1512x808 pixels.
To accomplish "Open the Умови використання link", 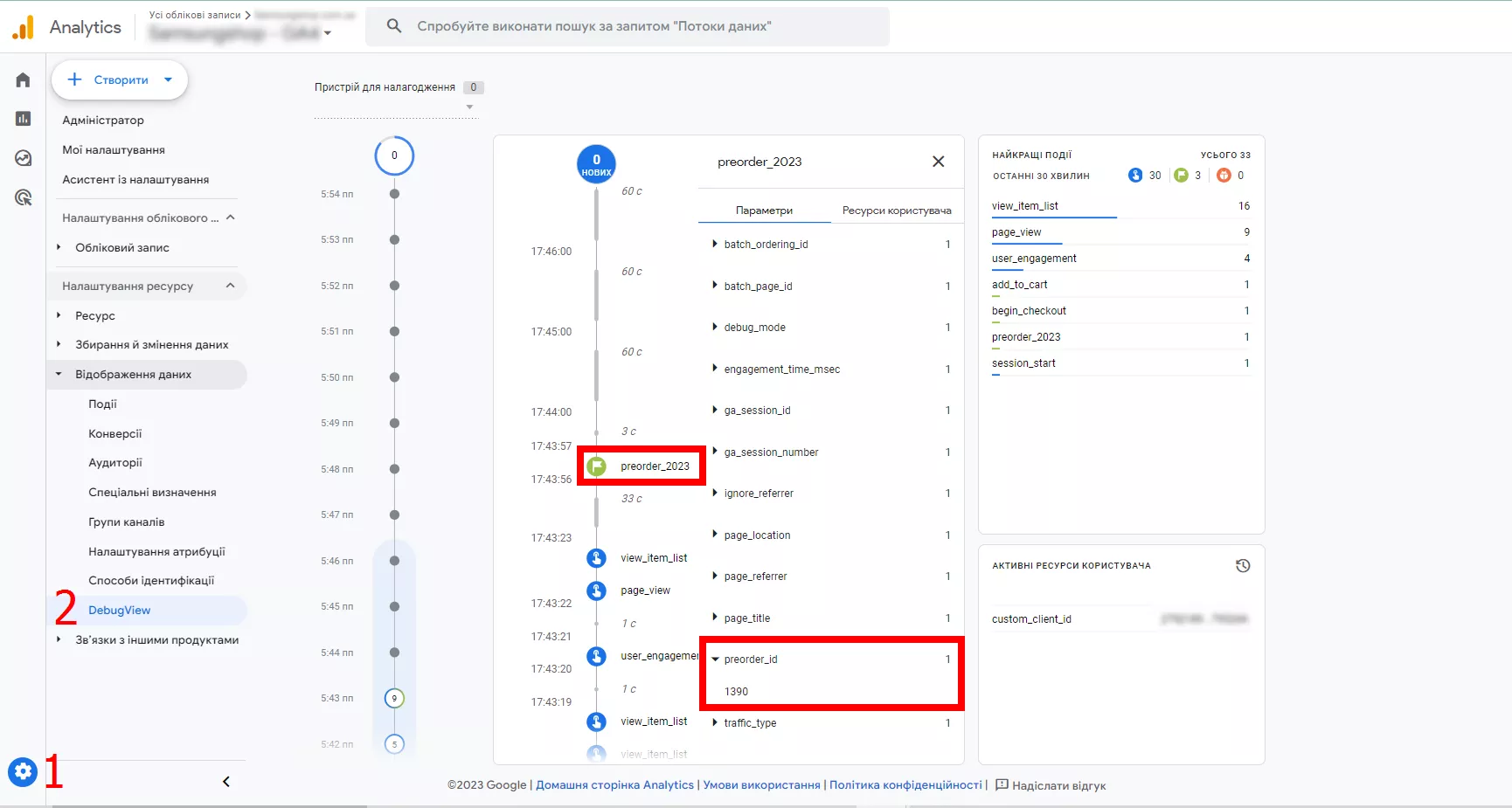I will pos(761,785).
